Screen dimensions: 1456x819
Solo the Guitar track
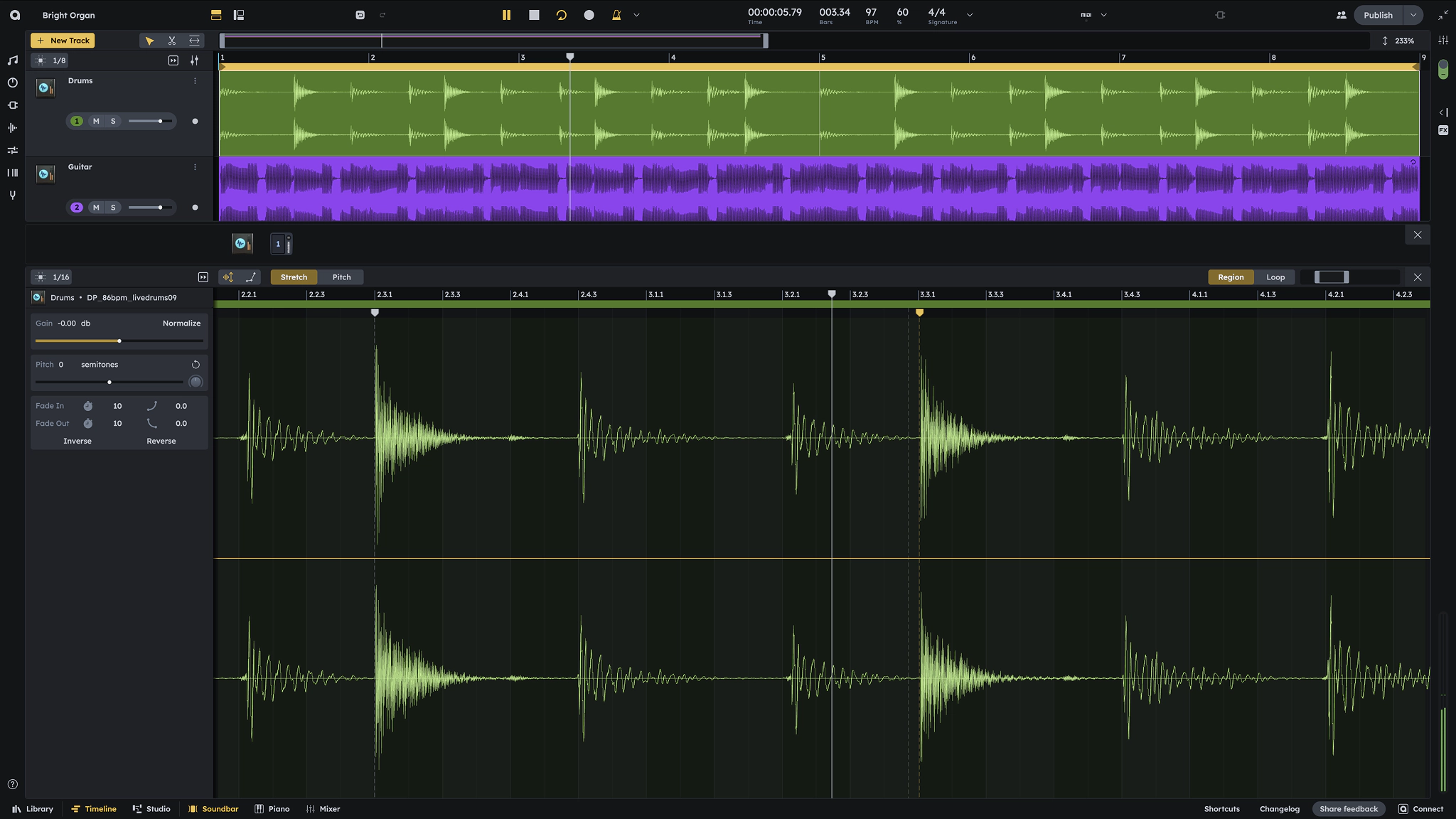[113, 208]
